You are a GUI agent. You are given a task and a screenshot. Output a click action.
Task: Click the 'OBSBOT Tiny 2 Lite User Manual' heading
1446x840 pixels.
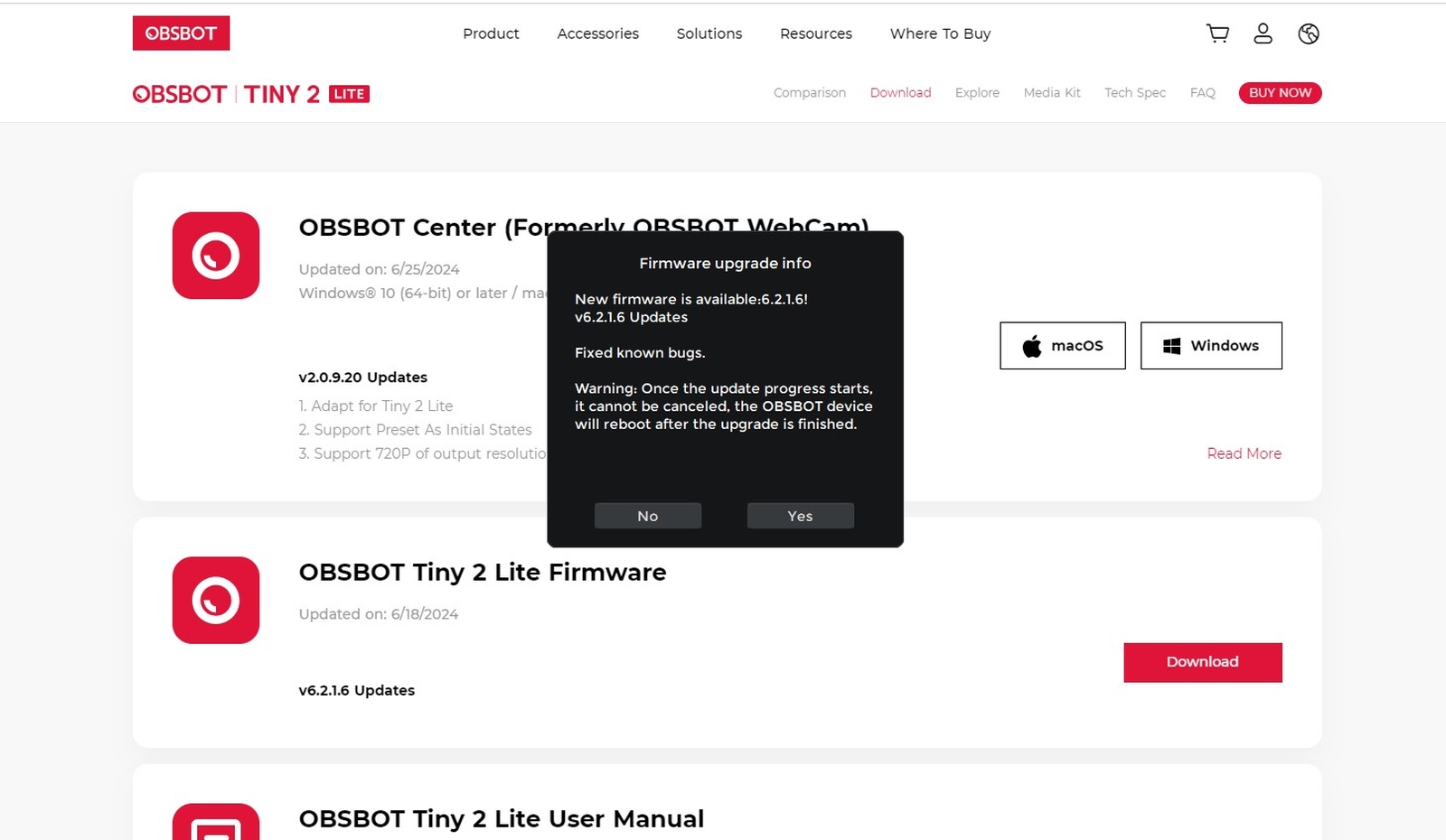coord(502,818)
